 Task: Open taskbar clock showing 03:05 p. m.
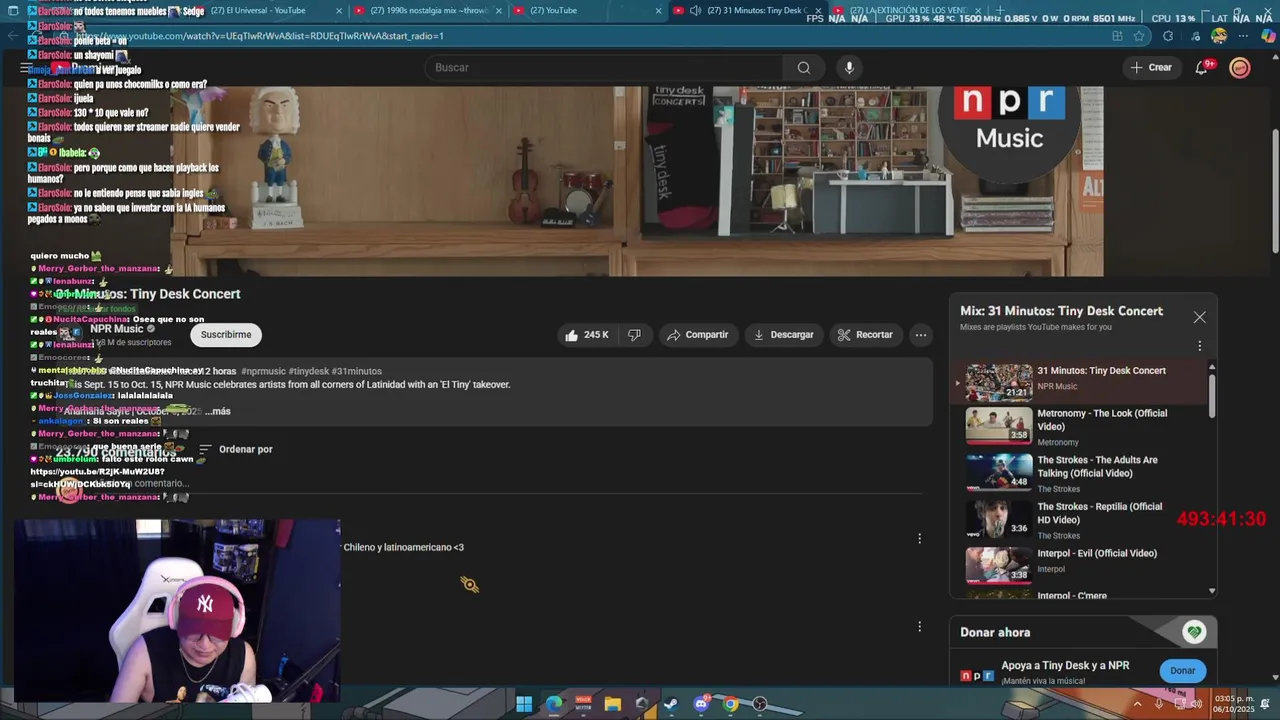(x=1233, y=704)
